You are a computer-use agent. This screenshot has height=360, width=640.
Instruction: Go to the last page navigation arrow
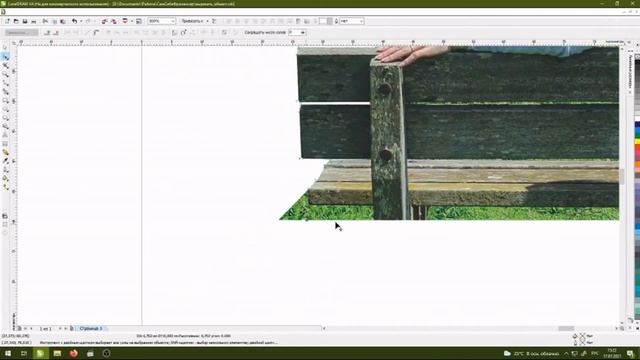tap(65, 328)
